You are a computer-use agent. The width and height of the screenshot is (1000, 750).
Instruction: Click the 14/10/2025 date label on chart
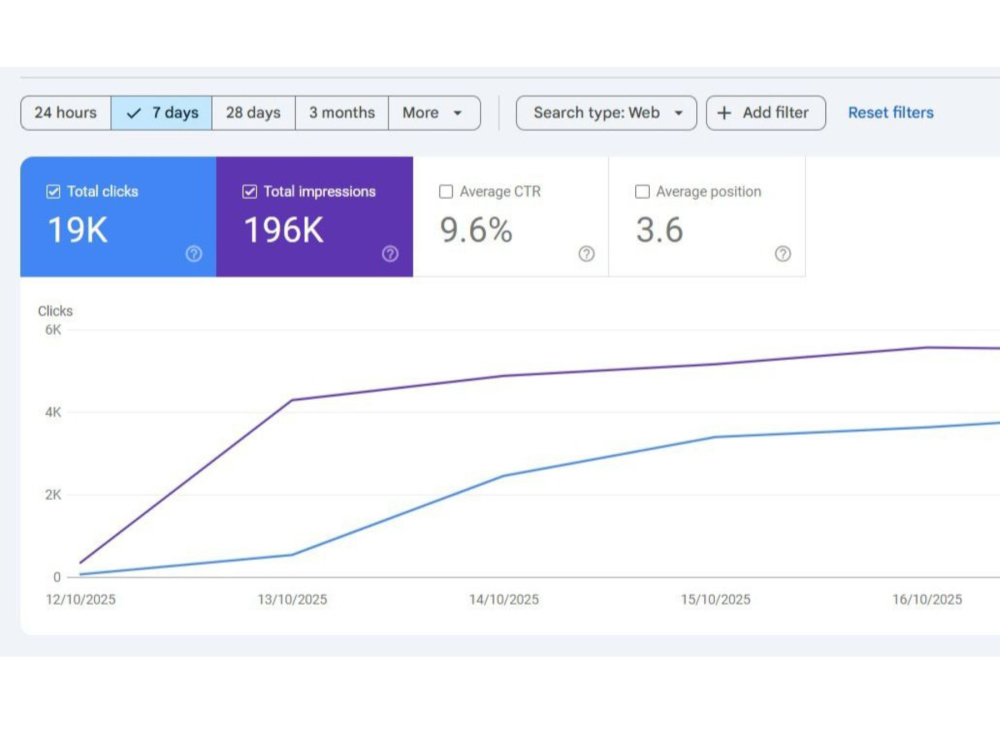504,599
